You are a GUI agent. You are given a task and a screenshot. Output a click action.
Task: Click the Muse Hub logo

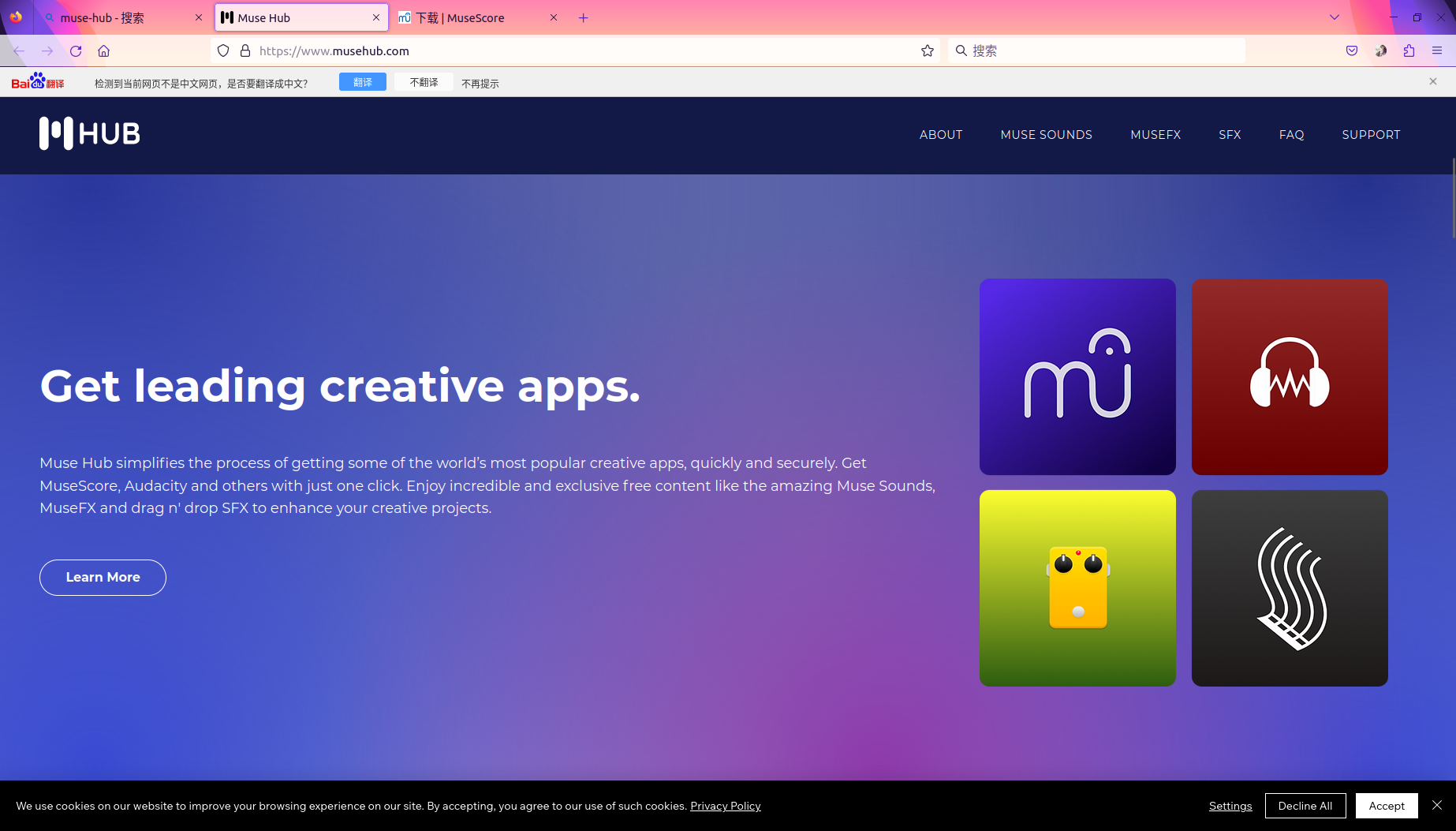[x=90, y=133]
